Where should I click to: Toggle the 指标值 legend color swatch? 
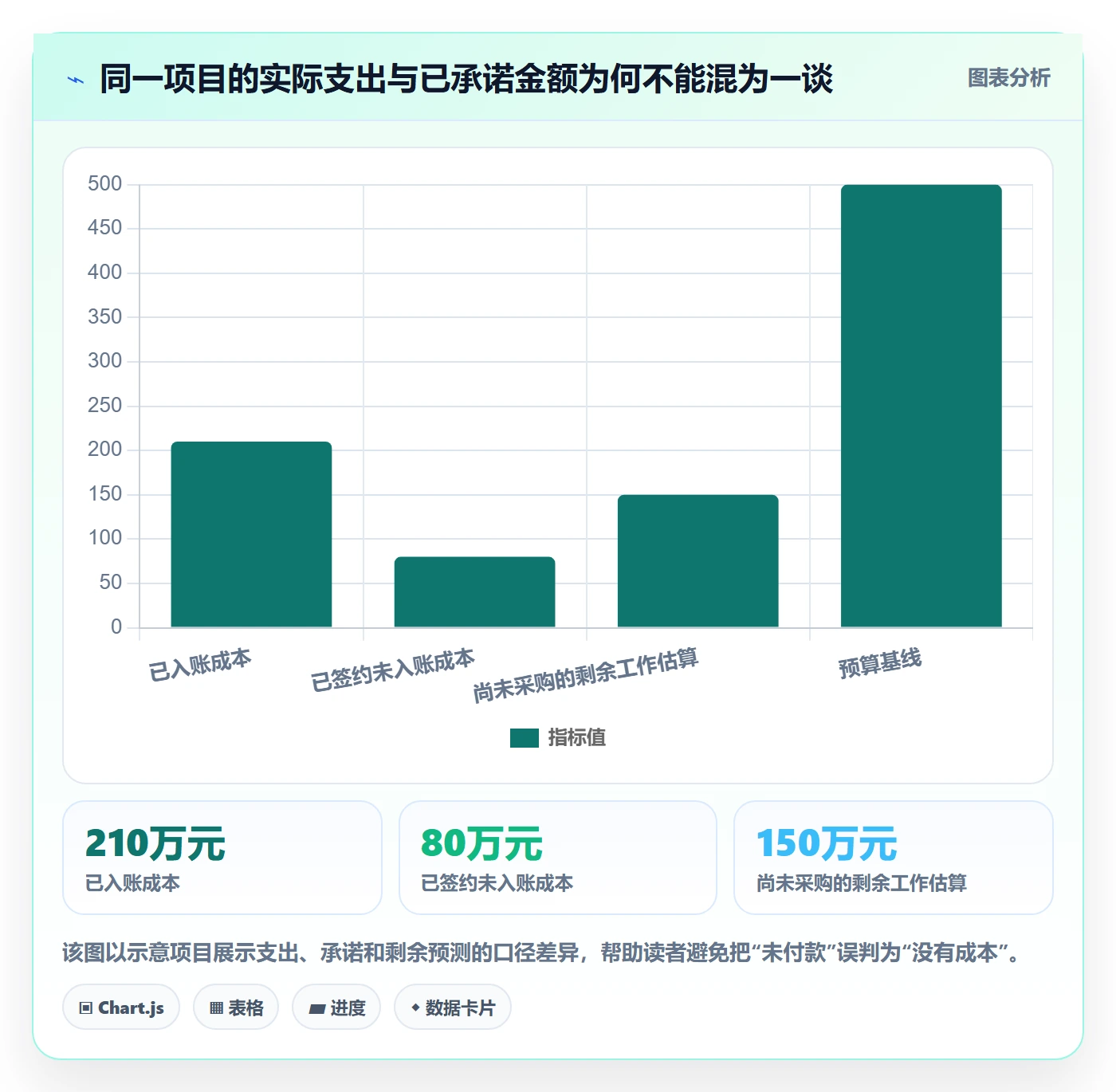(525, 738)
